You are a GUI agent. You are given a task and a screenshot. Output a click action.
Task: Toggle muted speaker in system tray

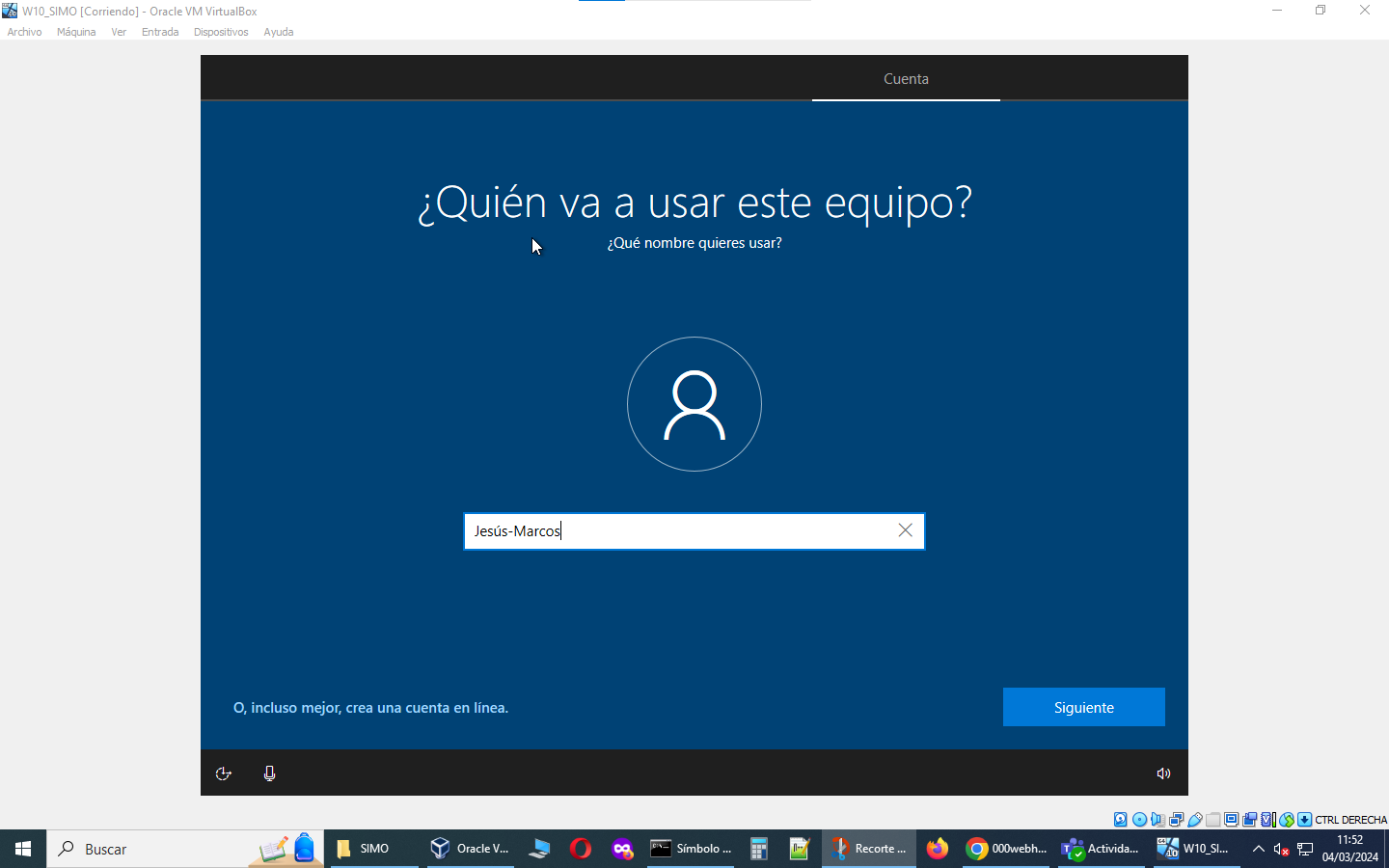tap(1281, 849)
